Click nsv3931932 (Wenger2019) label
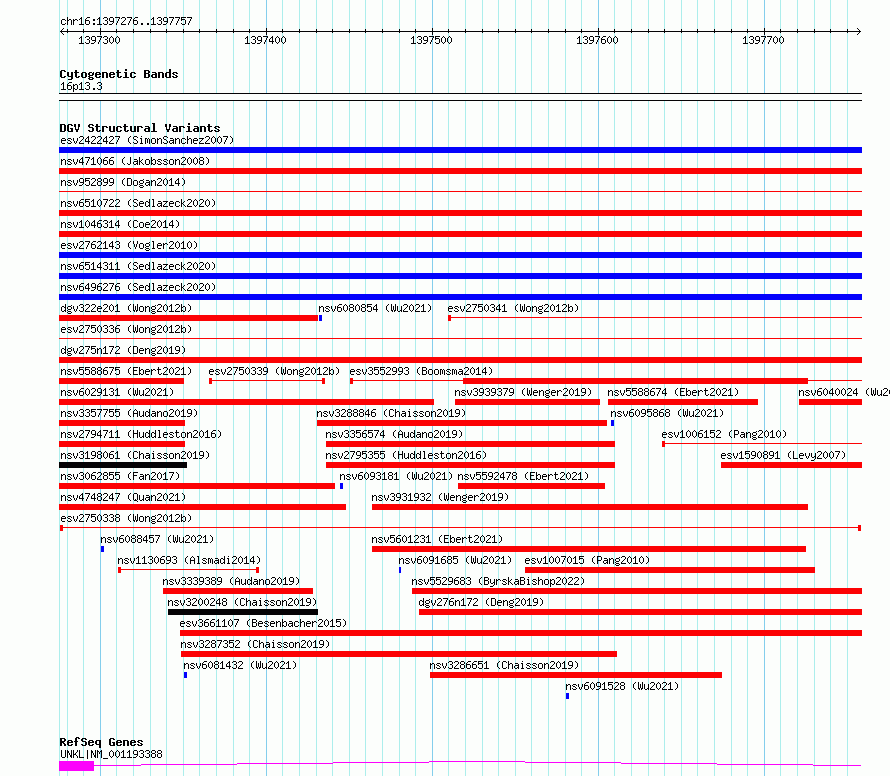The width and height of the screenshot is (890, 776). [x=440, y=497]
